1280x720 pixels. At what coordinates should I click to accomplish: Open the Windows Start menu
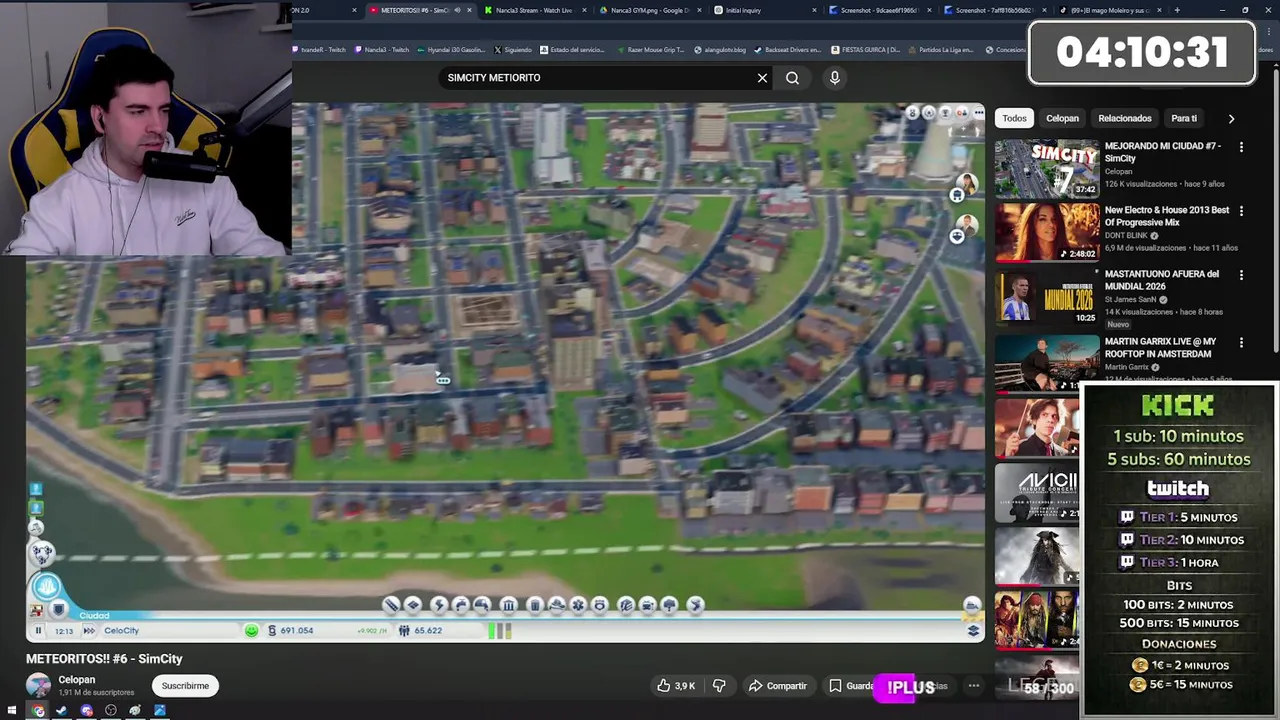point(12,710)
